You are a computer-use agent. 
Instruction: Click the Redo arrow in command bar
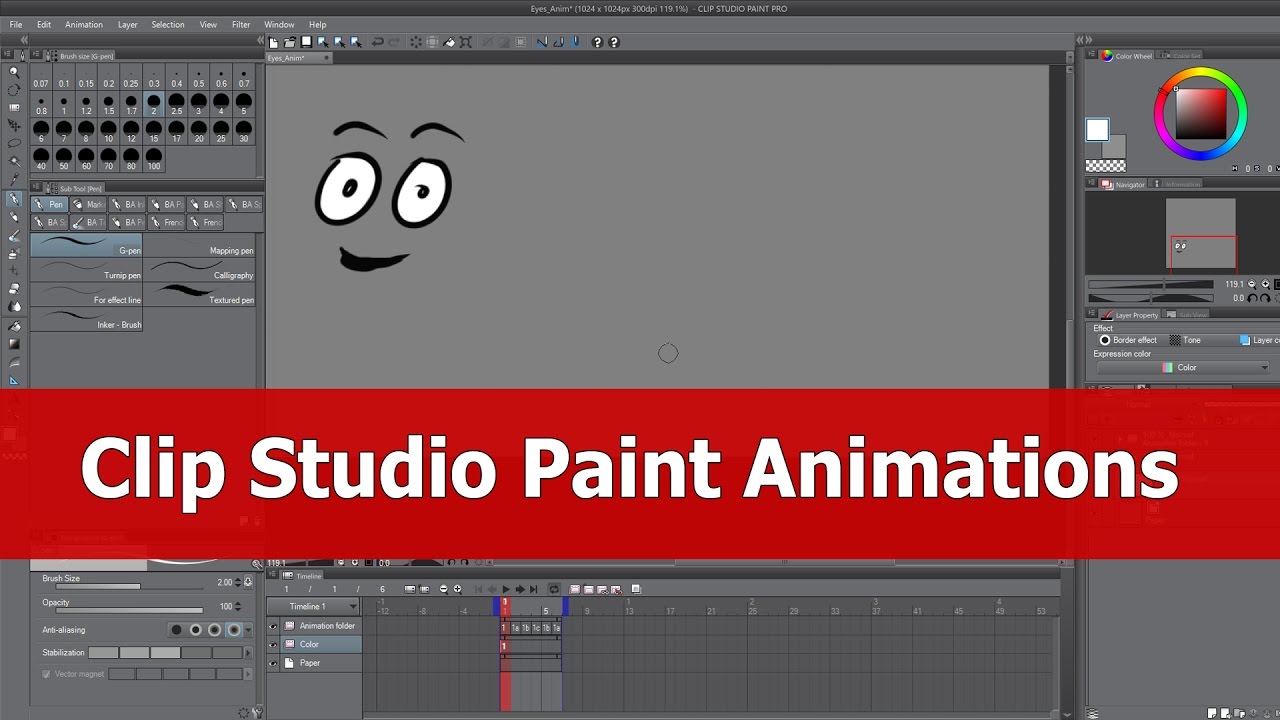point(394,42)
